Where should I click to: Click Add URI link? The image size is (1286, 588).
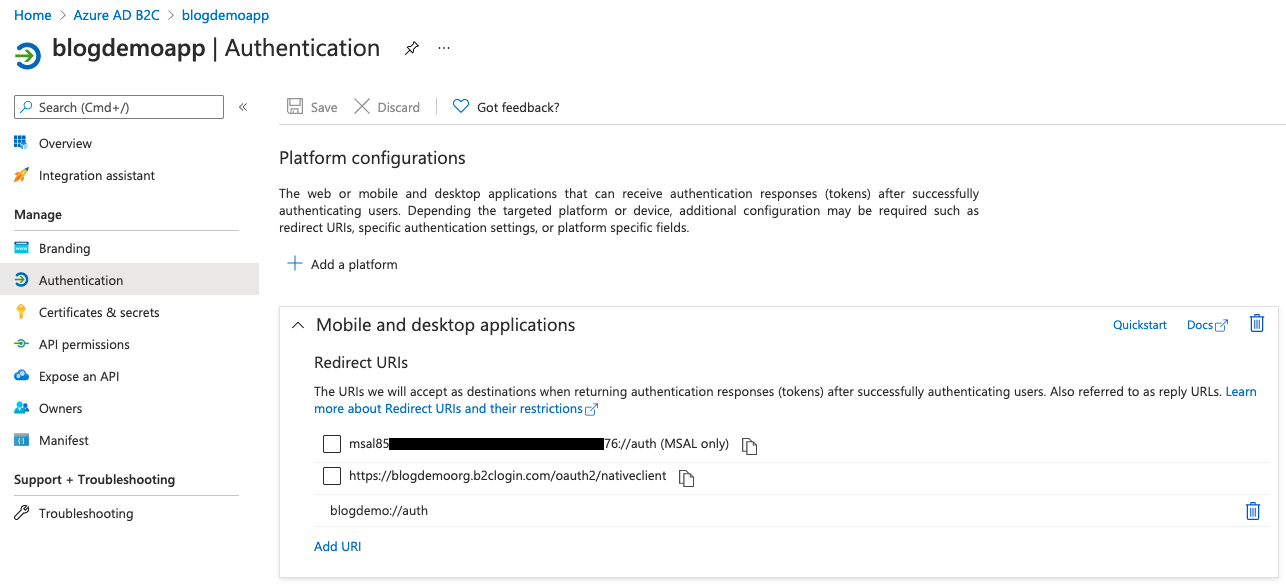click(337, 546)
